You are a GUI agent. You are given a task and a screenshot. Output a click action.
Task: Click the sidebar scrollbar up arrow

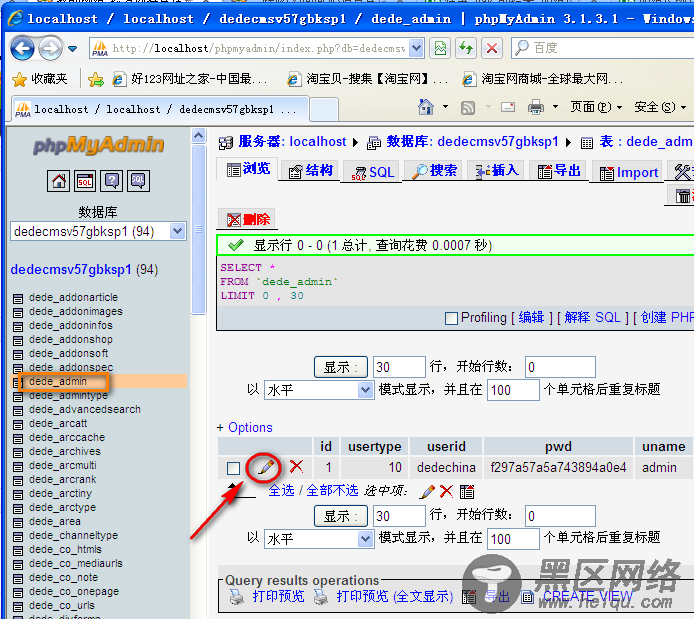coord(199,135)
